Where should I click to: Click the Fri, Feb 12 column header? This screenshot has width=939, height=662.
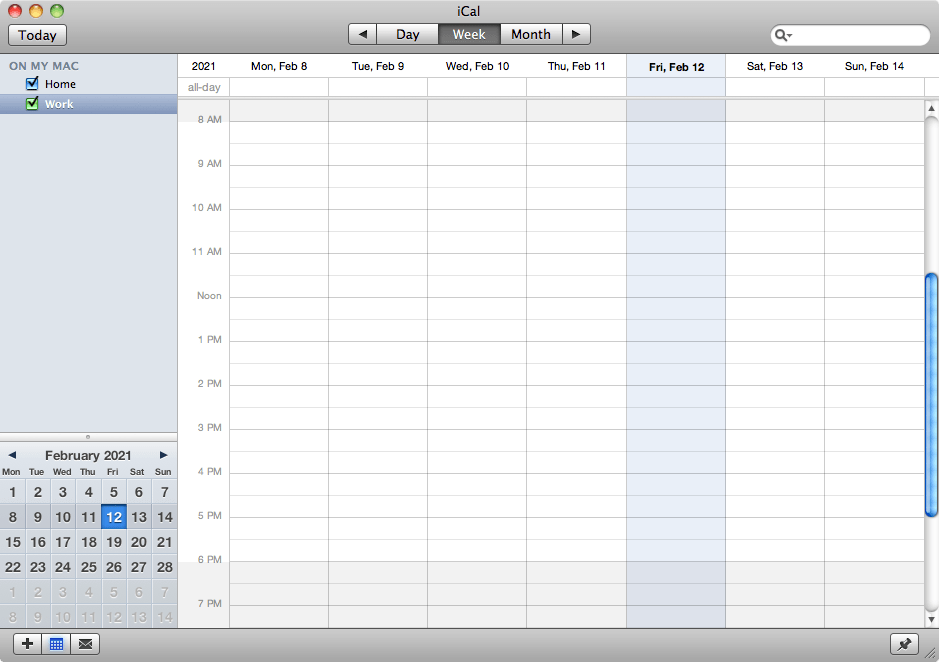click(676, 66)
